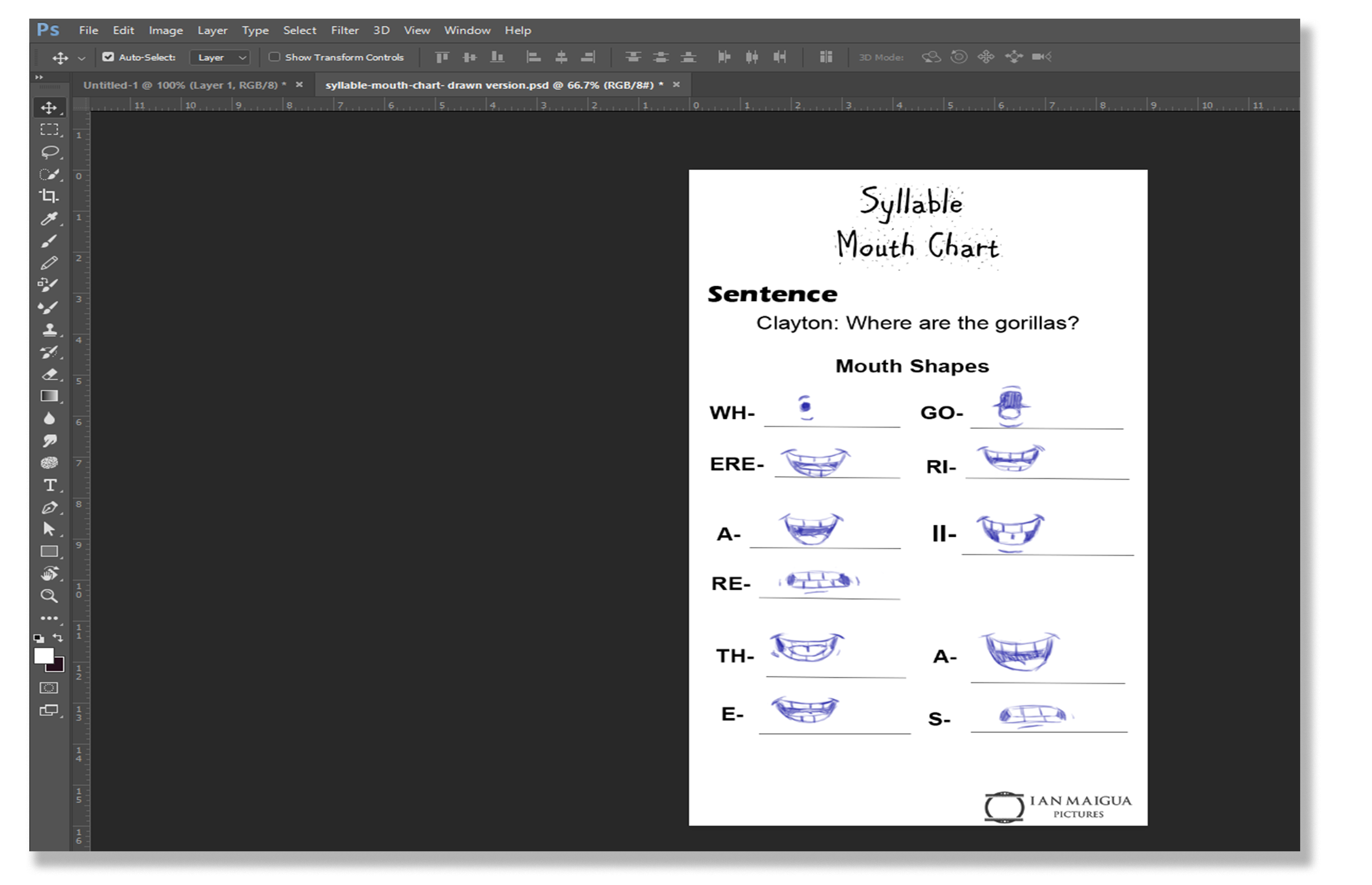Select the Rotate View hand tool

(x=50, y=573)
